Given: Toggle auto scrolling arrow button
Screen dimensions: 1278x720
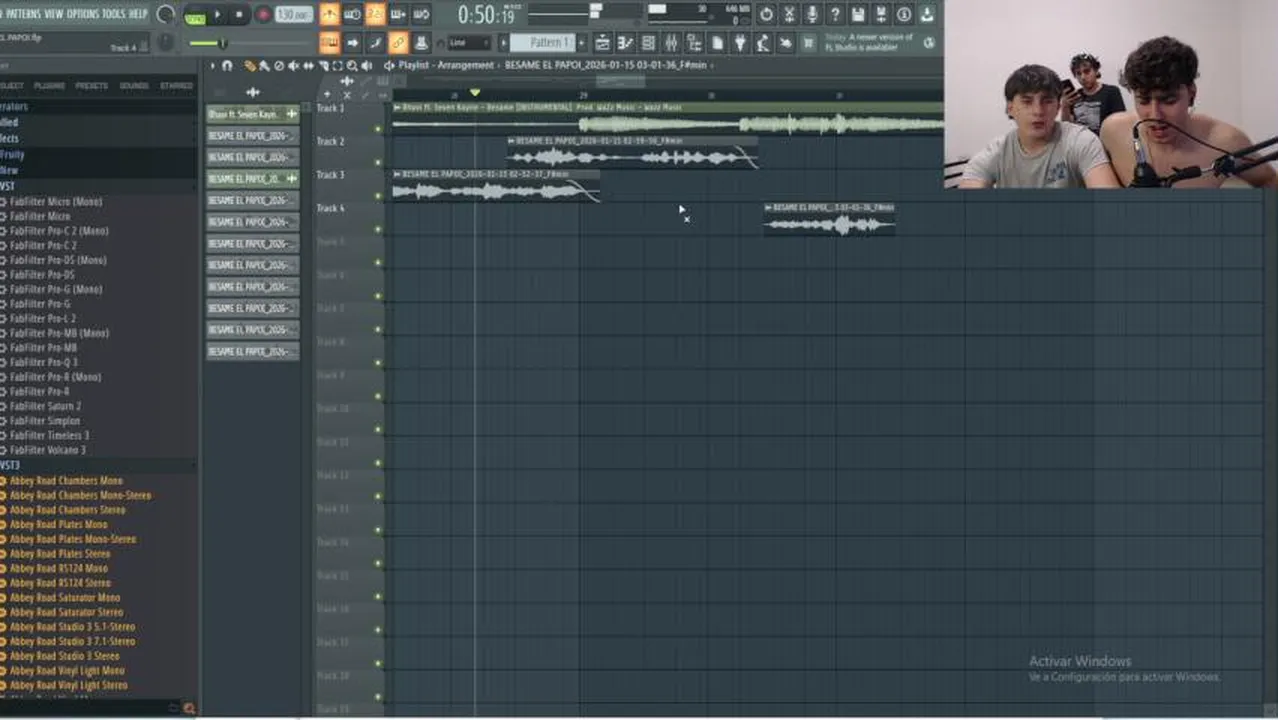Looking at the screenshot, I should click(x=352, y=42).
